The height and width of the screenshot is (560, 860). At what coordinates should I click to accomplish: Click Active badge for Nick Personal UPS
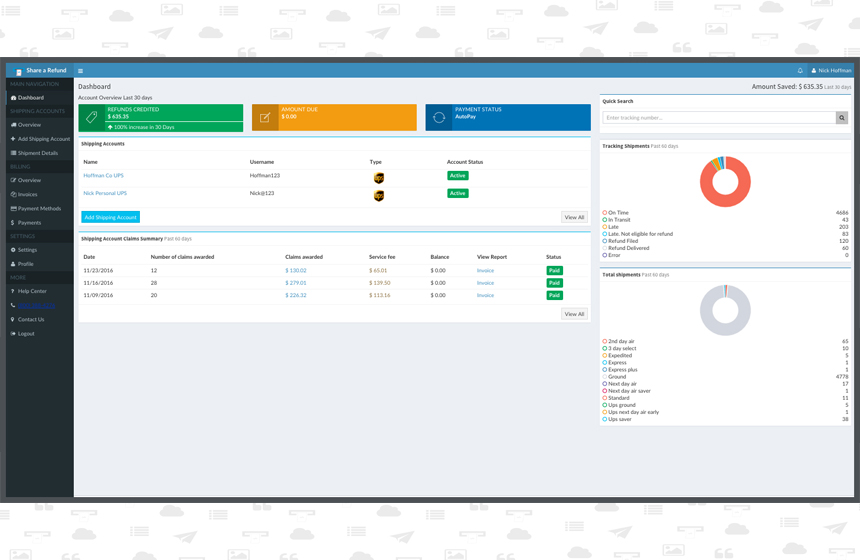pyautogui.click(x=457, y=194)
